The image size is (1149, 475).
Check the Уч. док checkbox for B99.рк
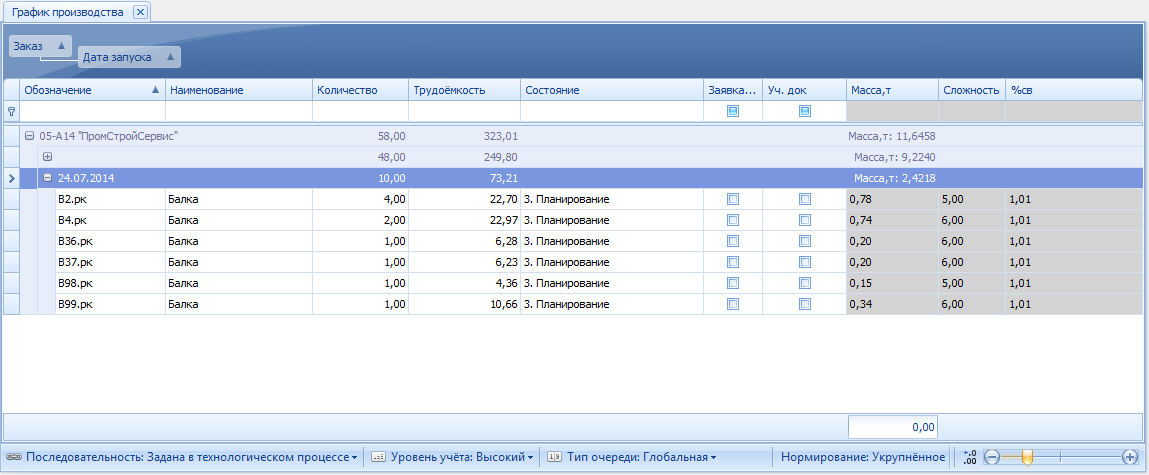[805, 303]
